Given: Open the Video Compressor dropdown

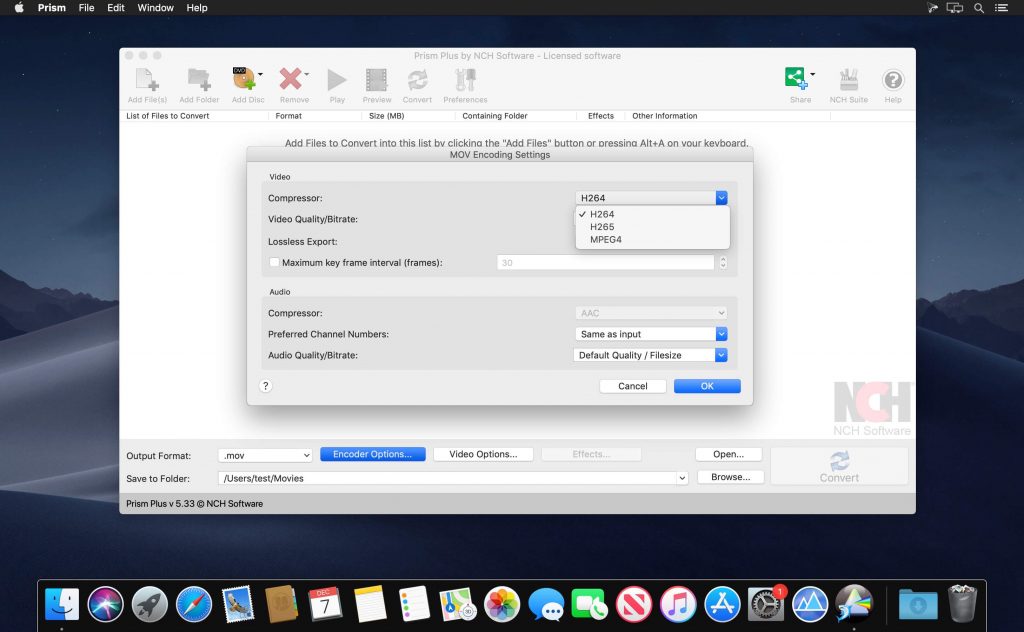Looking at the screenshot, I should (x=651, y=198).
